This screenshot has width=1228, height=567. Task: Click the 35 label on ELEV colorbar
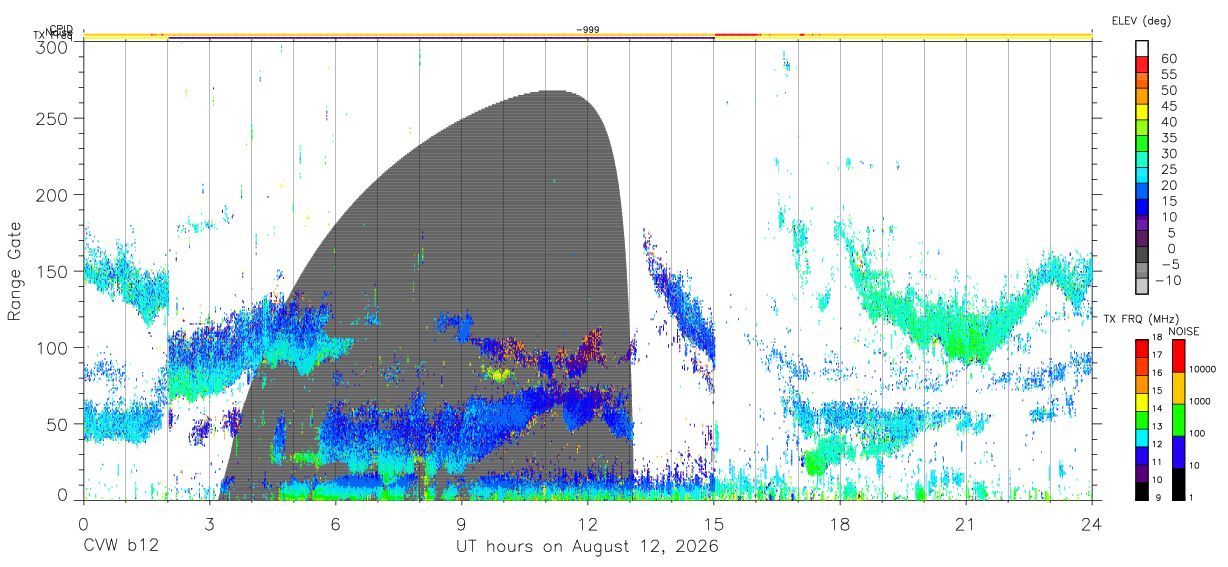pos(1168,138)
